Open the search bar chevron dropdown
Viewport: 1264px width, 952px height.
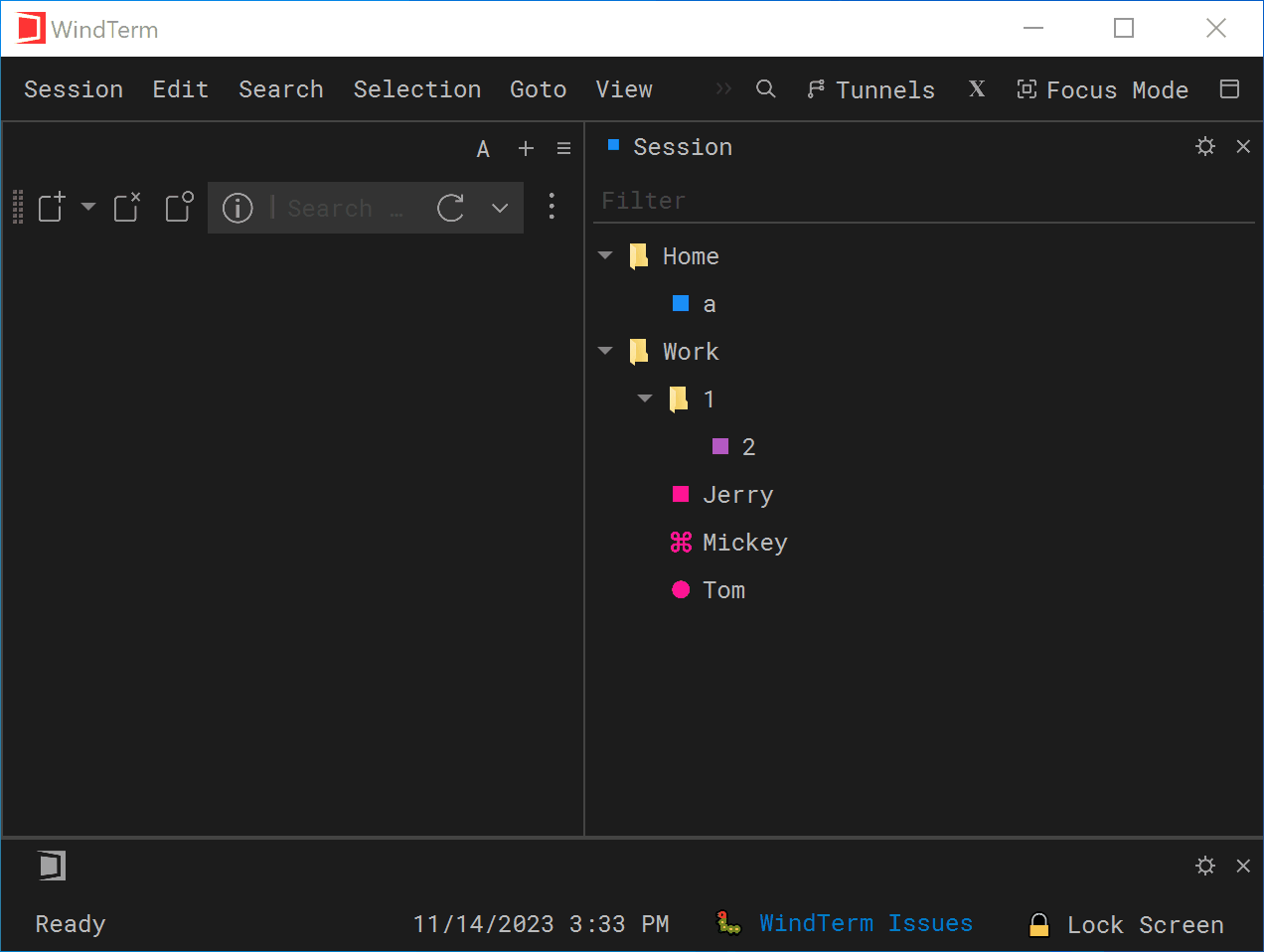[x=500, y=208]
